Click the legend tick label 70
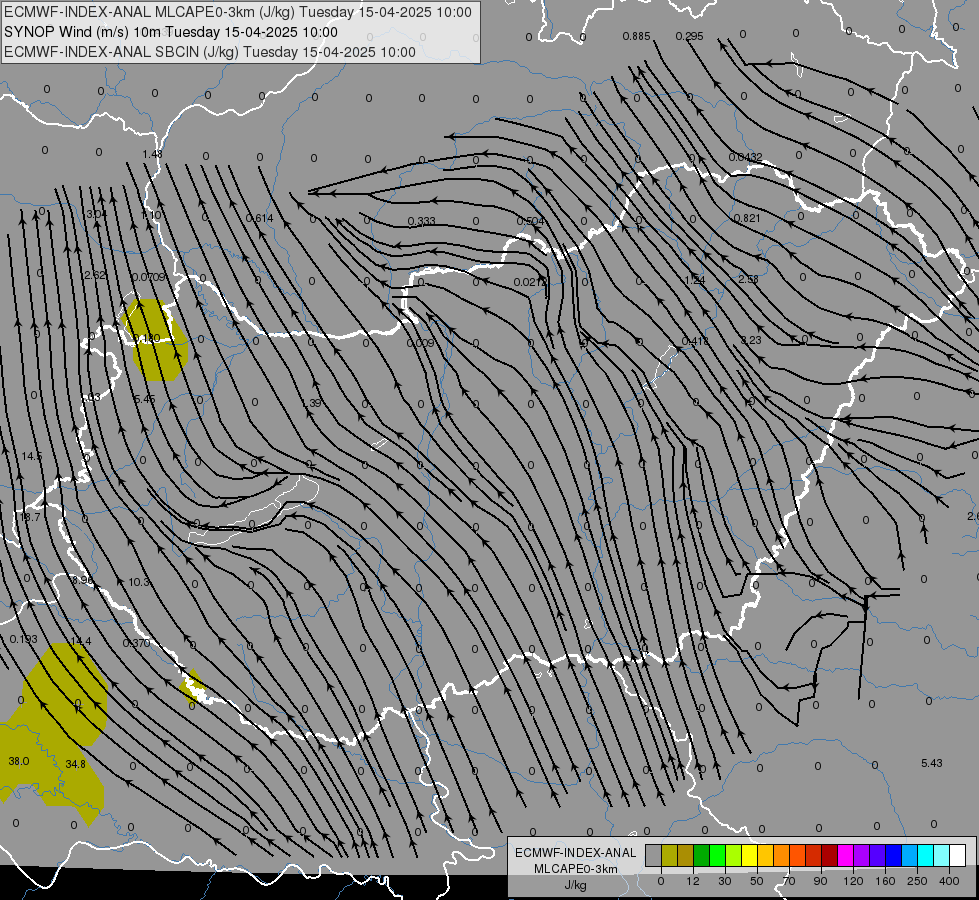 789,881
